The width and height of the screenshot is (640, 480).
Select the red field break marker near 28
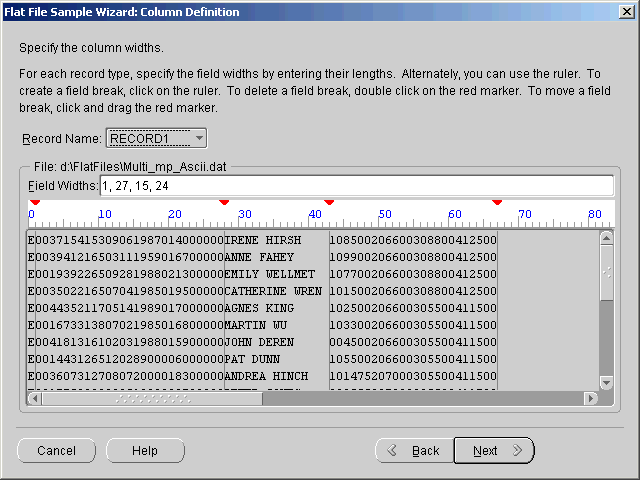(x=224, y=202)
